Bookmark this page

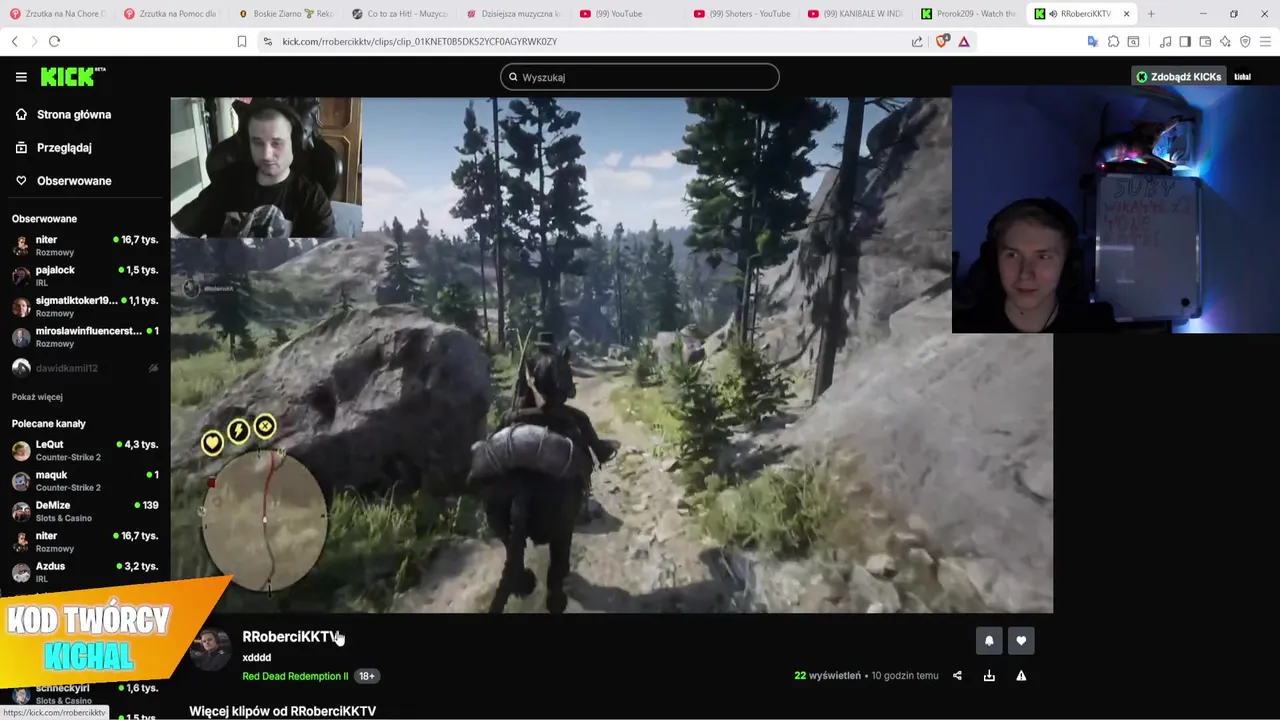(241, 41)
